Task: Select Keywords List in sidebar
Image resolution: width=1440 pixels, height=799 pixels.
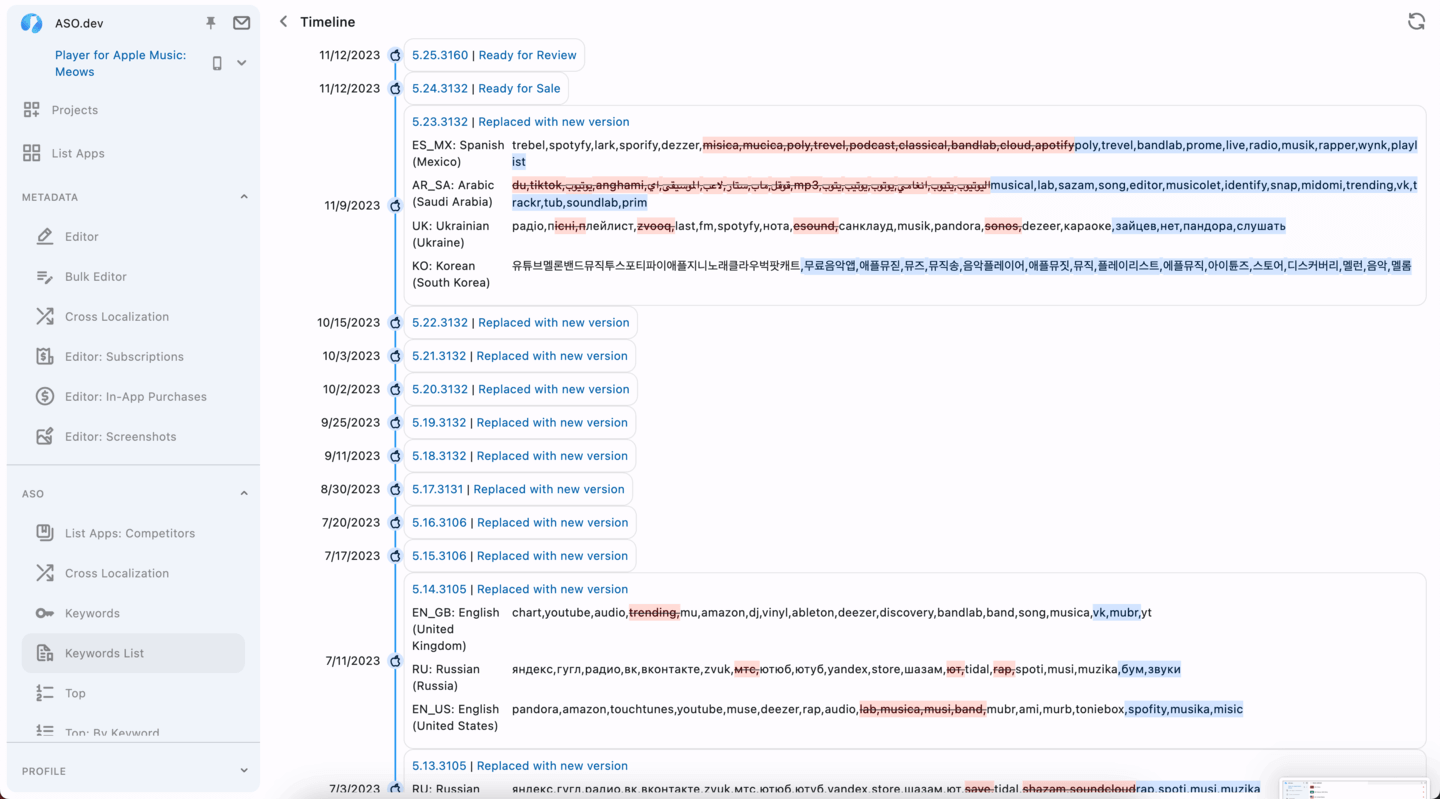Action: (133, 653)
